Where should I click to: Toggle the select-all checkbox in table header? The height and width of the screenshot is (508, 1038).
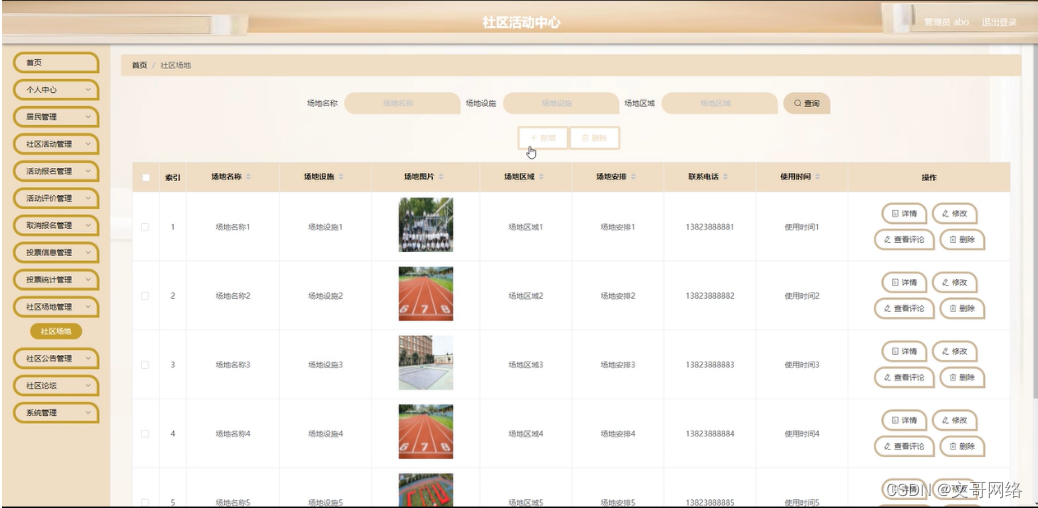pyautogui.click(x=146, y=178)
